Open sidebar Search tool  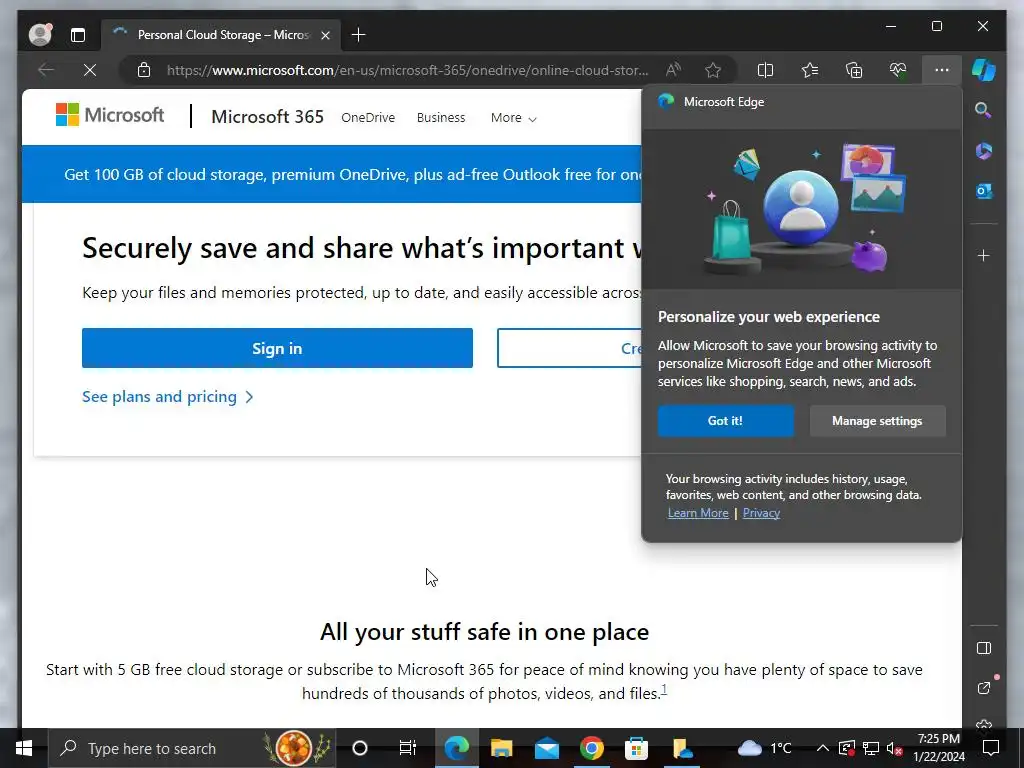pos(984,110)
